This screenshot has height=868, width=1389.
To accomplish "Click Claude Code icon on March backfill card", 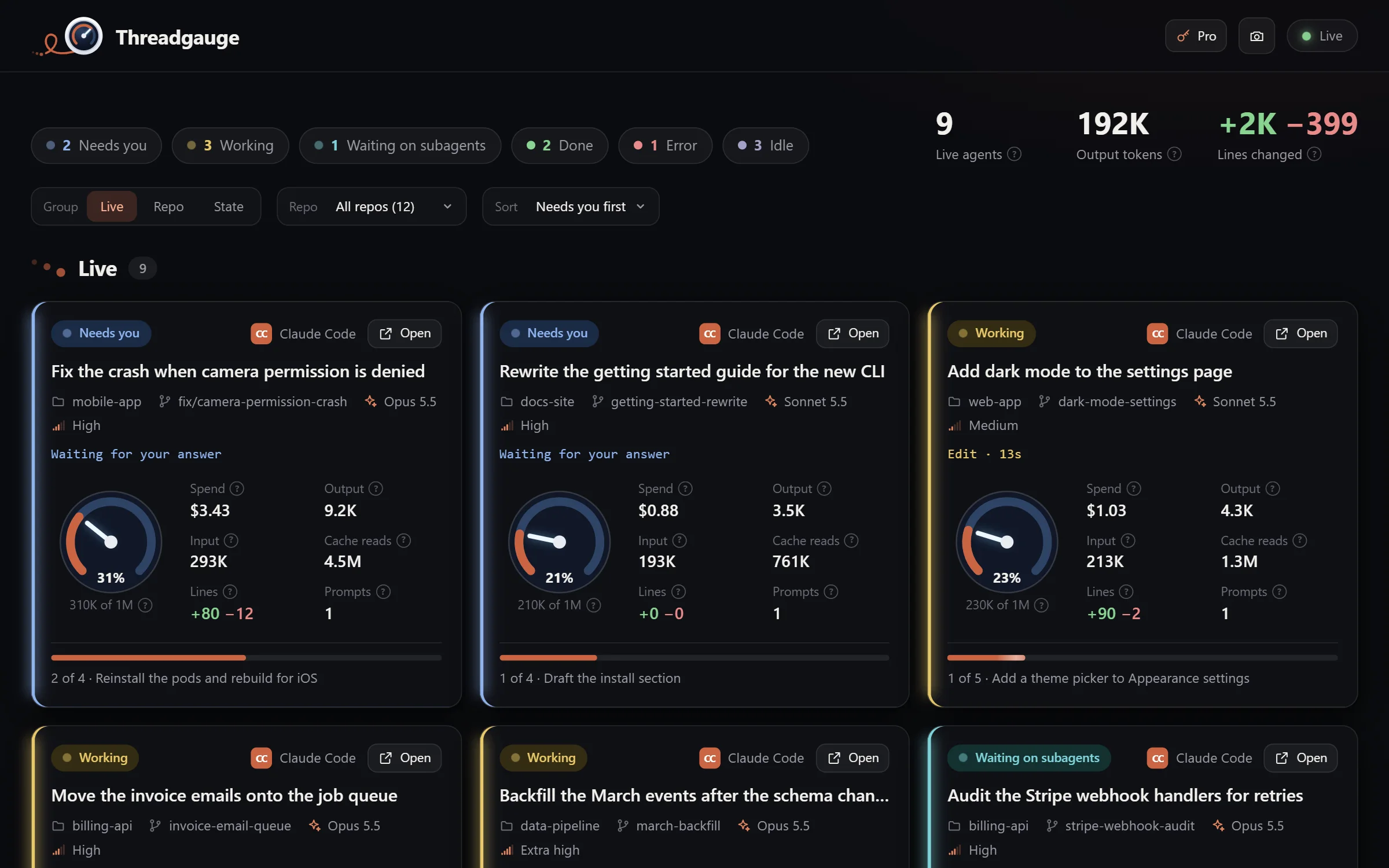I will tap(710, 758).
